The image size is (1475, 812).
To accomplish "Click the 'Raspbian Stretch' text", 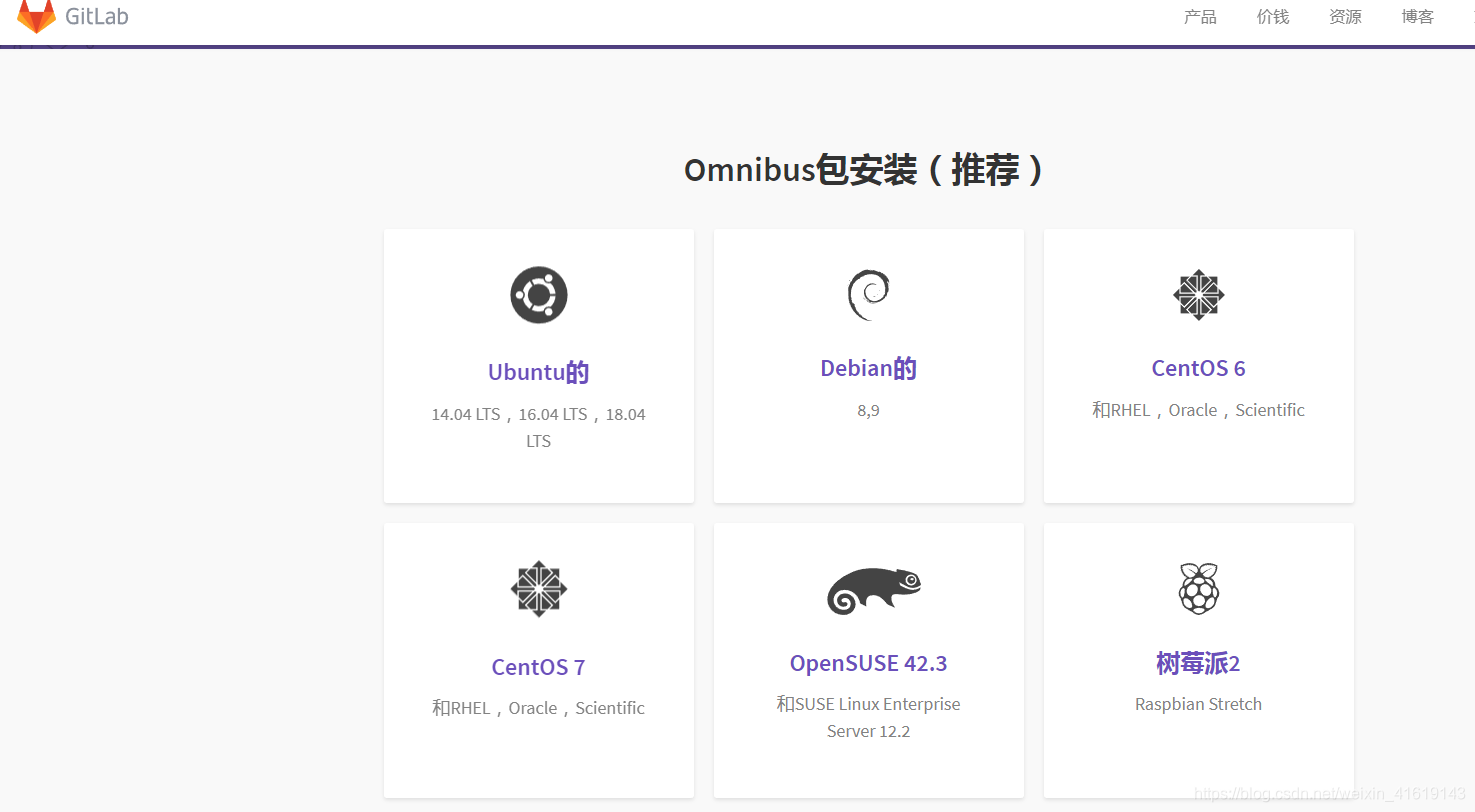I will (x=1199, y=704).
